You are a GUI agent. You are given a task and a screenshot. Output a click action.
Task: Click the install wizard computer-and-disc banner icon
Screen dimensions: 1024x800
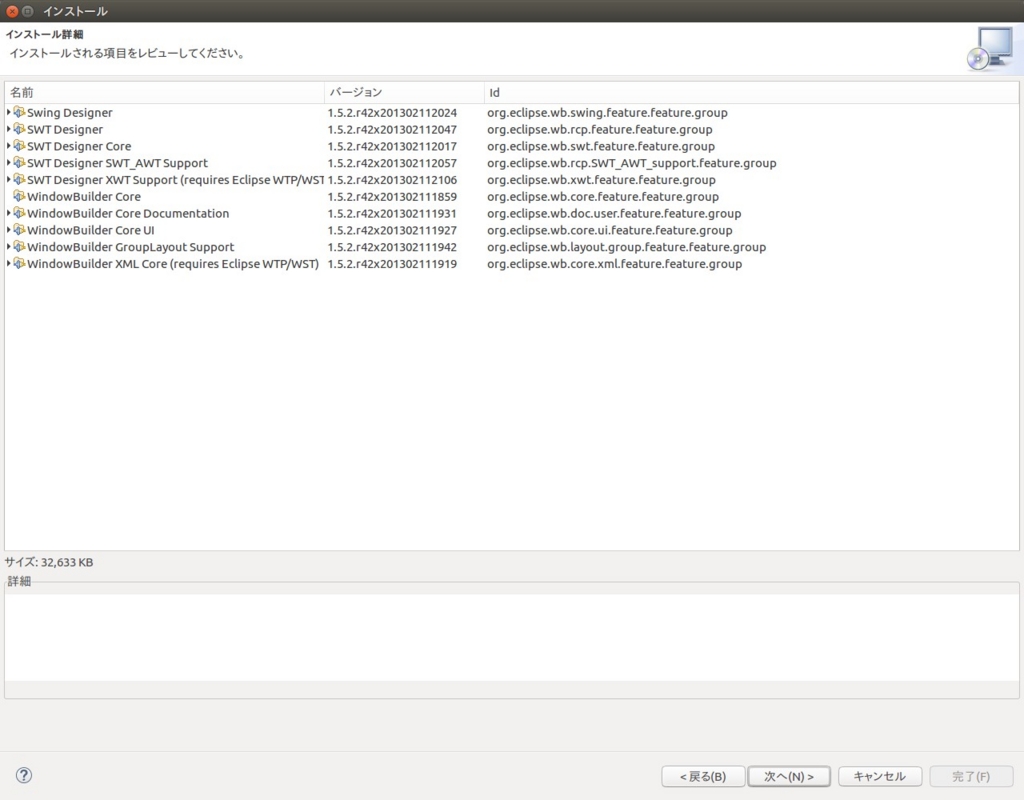coord(990,48)
